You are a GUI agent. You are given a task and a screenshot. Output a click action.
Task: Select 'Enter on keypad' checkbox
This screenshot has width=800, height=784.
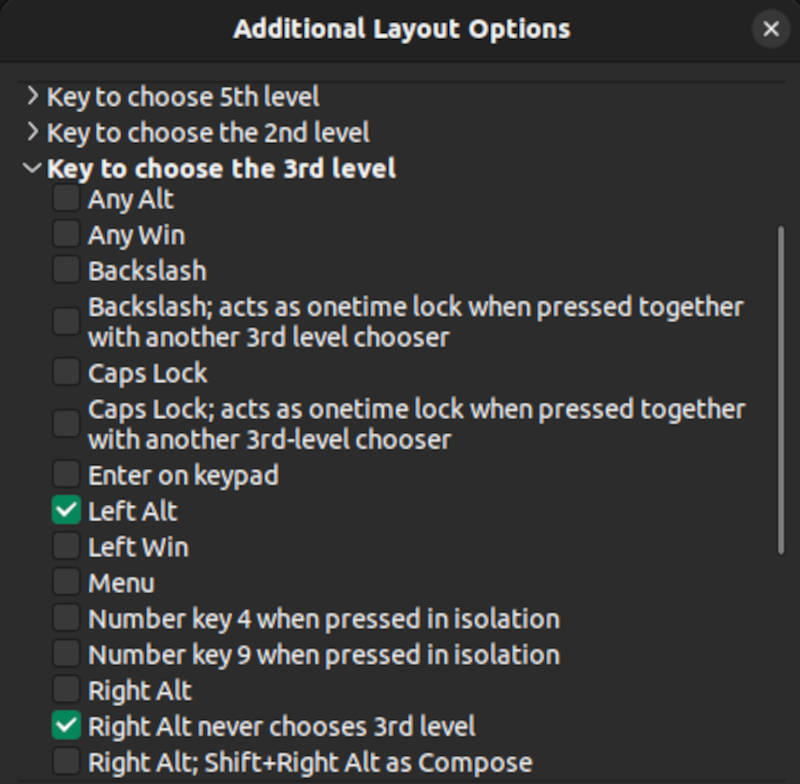pyautogui.click(x=66, y=475)
